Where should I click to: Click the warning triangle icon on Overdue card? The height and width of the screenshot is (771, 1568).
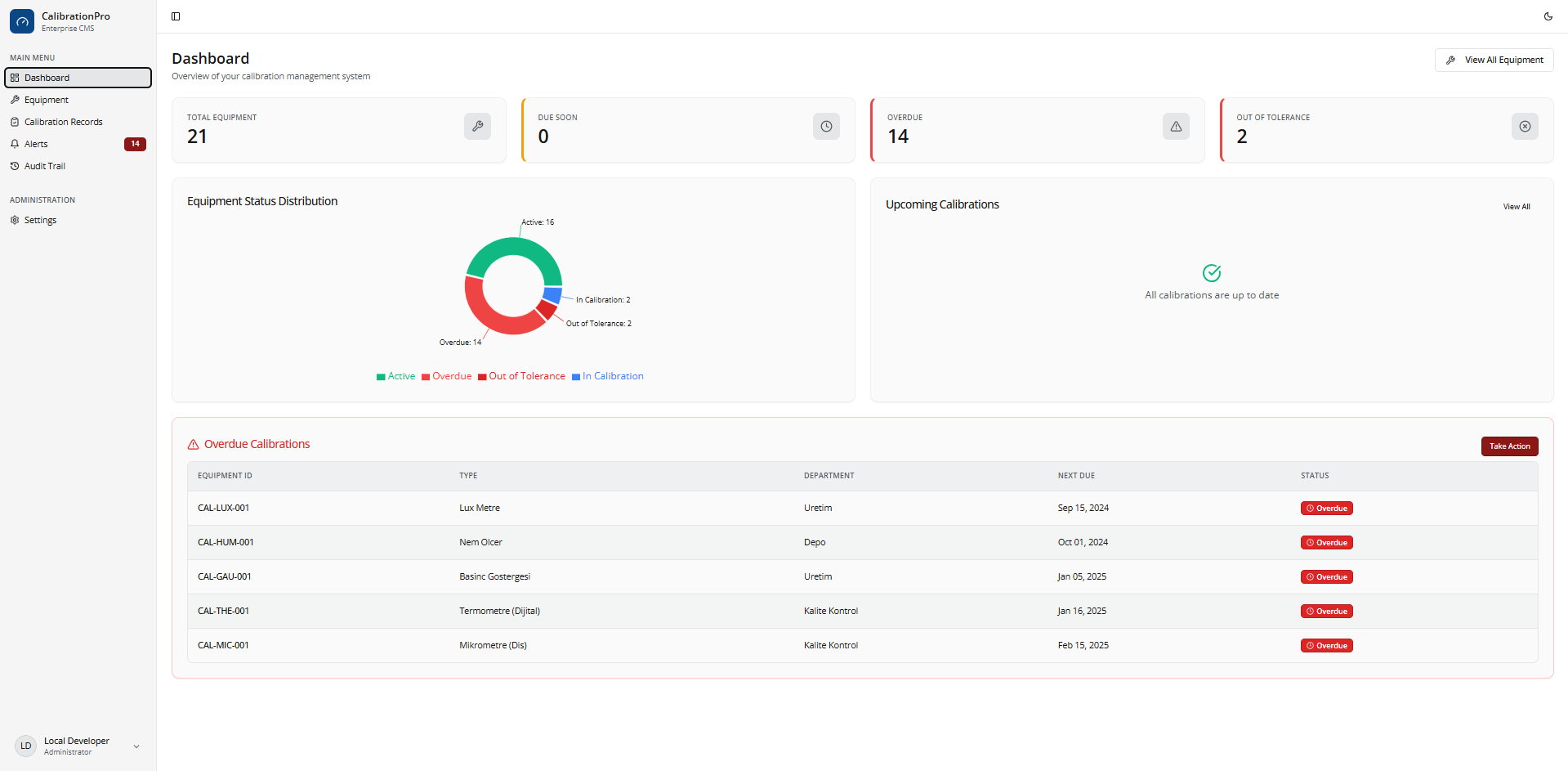coord(1176,126)
